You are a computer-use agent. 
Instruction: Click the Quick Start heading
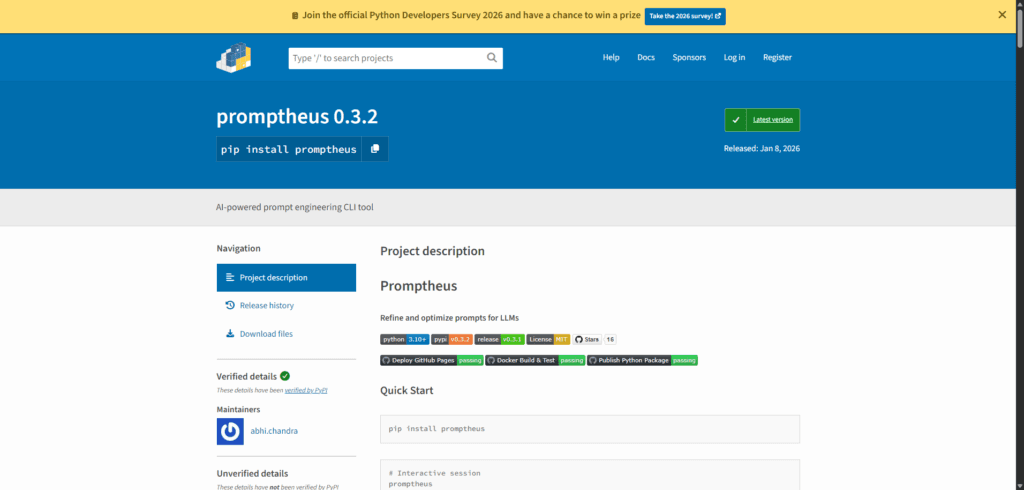pyautogui.click(x=406, y=391)
